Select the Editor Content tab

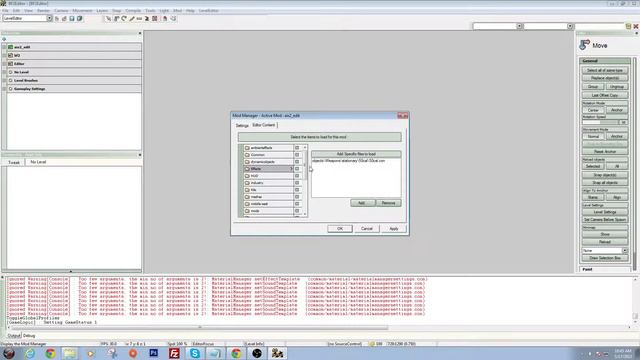[264, 125]
